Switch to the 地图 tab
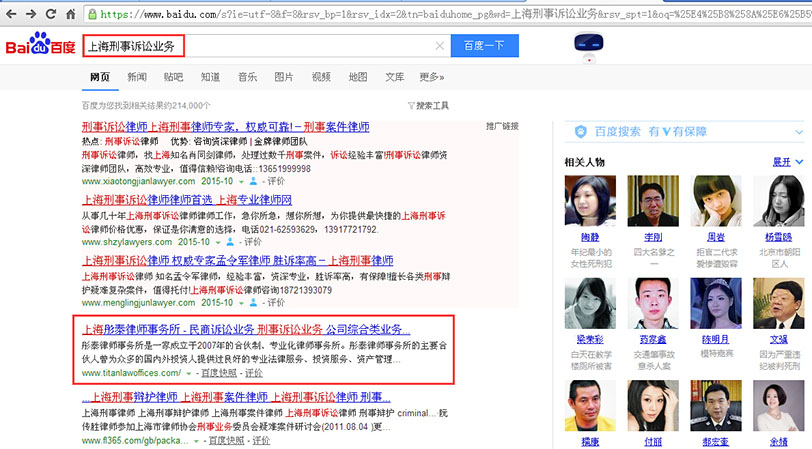 [x=358, y=77]
